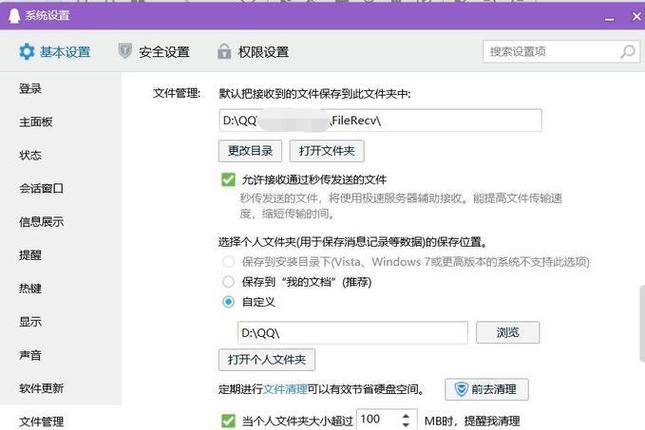The image size is (645, 430).
Task: Switch to the 权限设置 tab
Action: pyautogui.click(x=253, y=52)
